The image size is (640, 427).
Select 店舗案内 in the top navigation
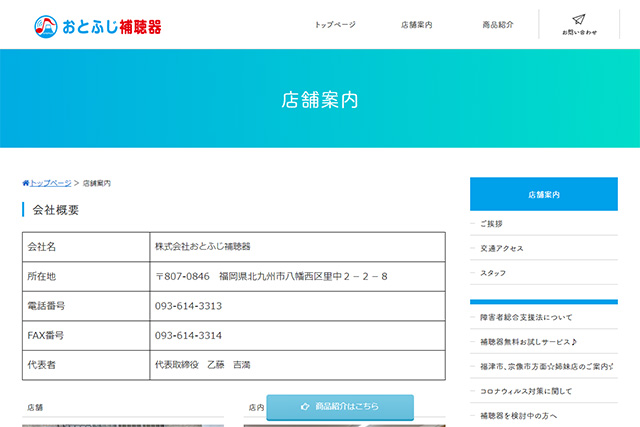(416, 25)
